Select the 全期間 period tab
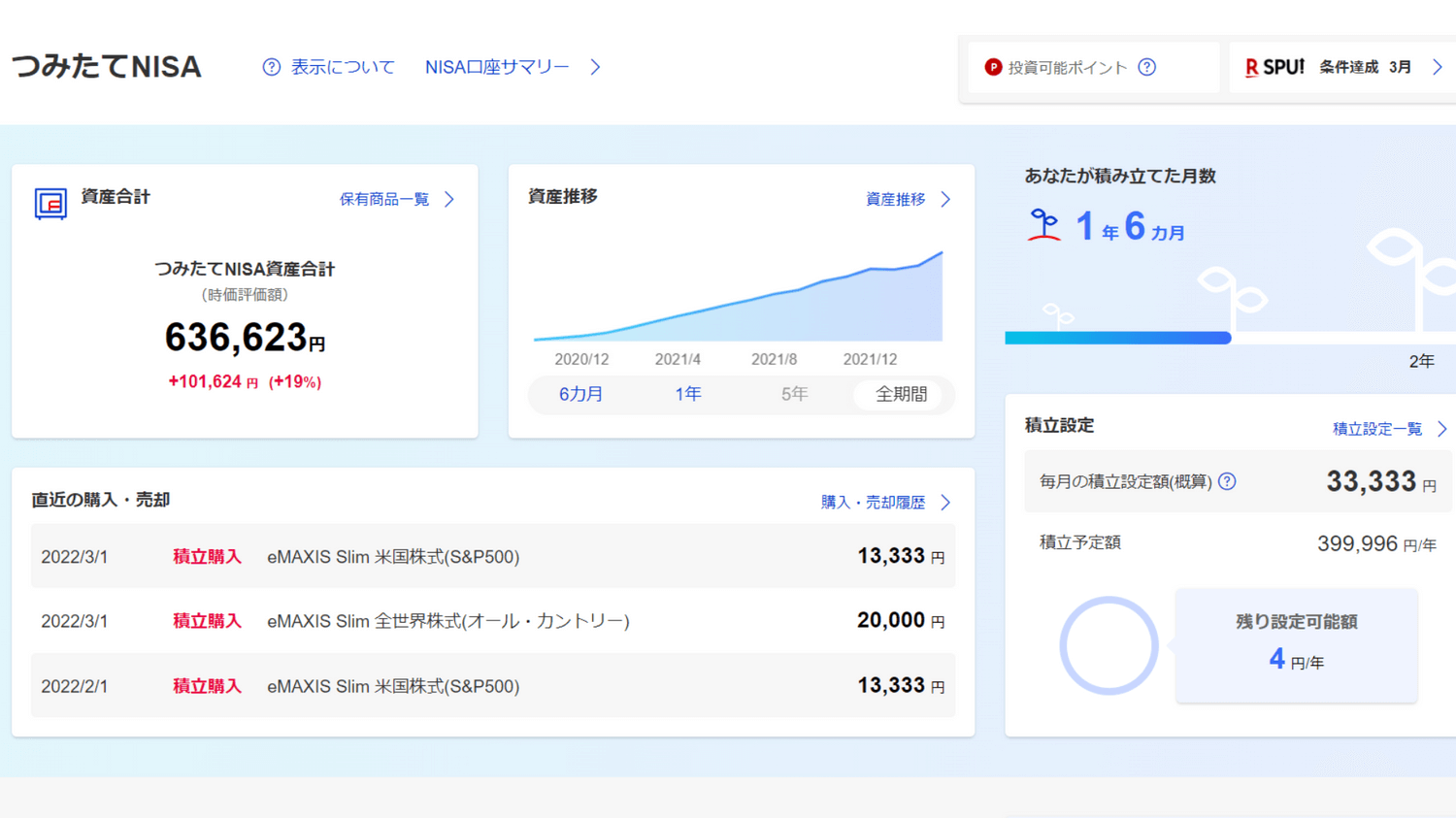The image size is (1456, 818). tap(901, 394)
